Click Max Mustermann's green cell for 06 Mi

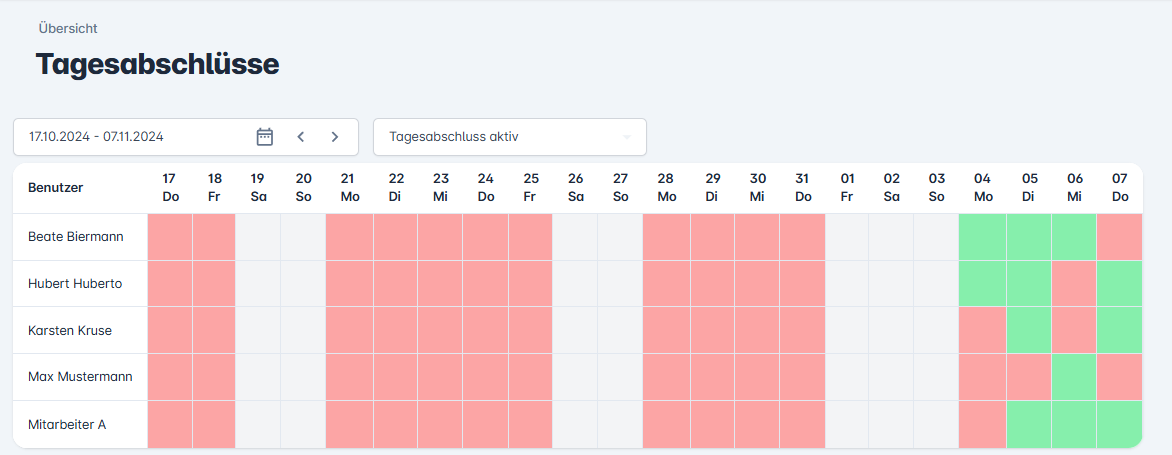click(1074, 377)
